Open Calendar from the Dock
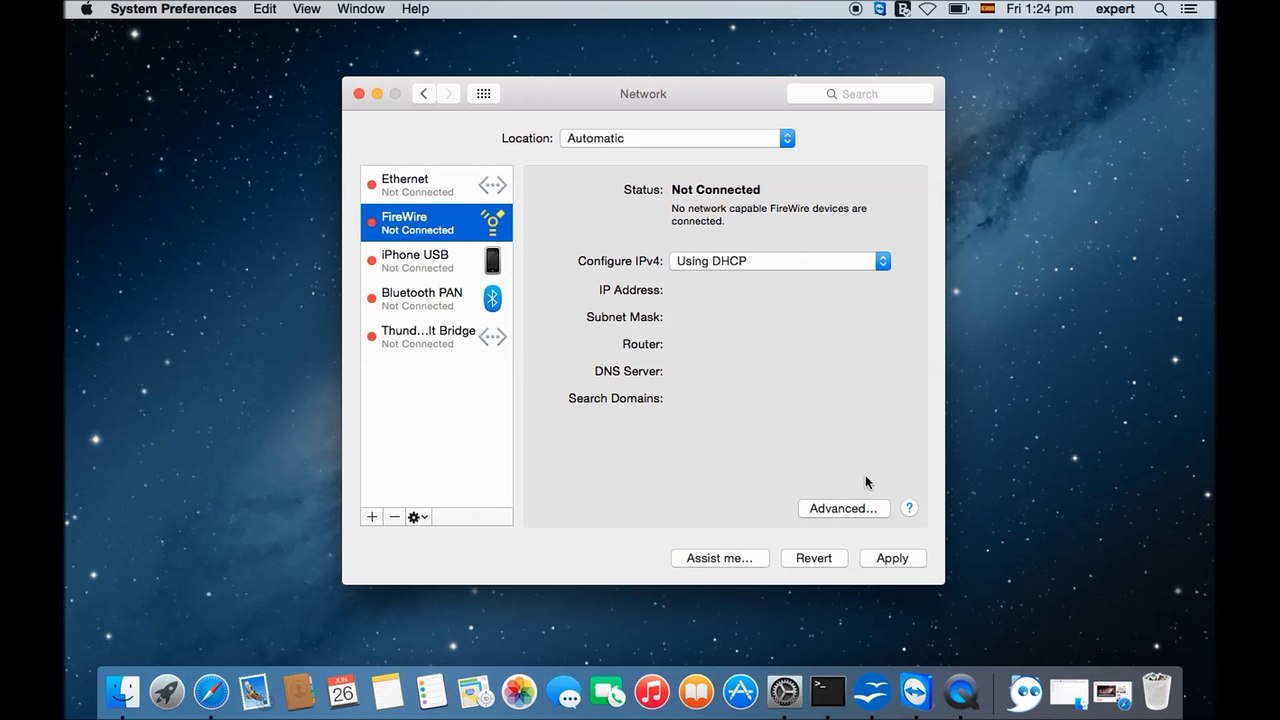 pyautogui.click(x=343, y=691)
